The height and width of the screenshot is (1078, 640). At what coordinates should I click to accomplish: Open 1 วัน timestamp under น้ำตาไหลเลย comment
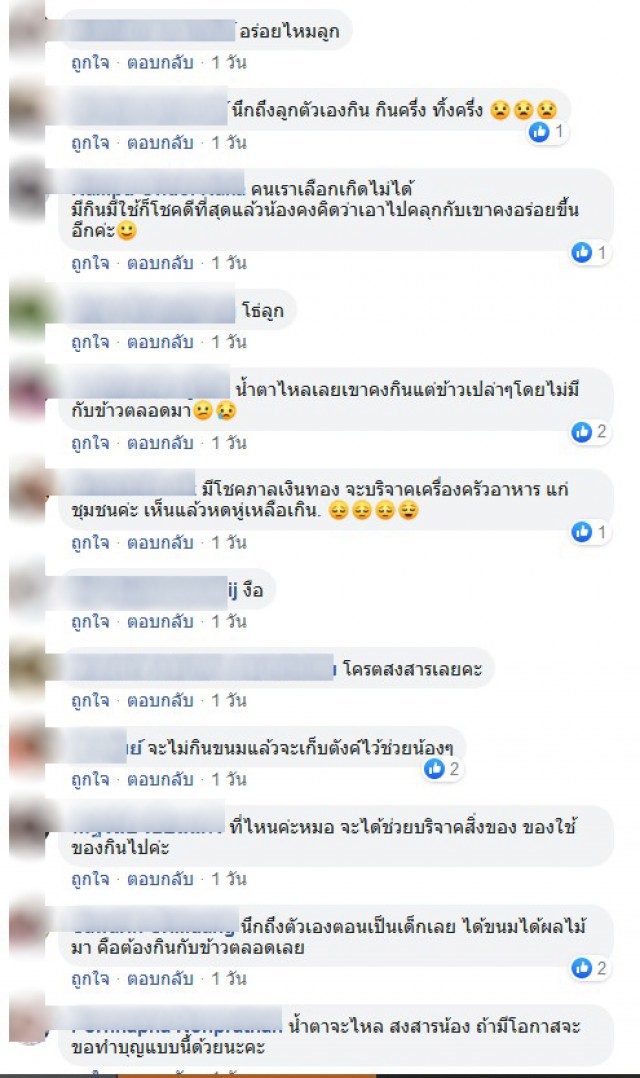click(229, 443)
